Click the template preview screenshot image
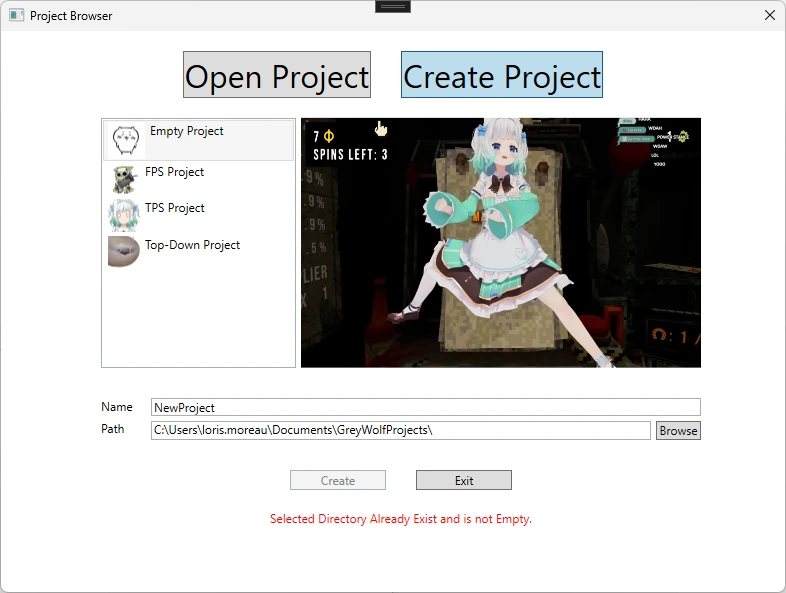The width and height of the screenshot is (786, 593). (501, 243)
